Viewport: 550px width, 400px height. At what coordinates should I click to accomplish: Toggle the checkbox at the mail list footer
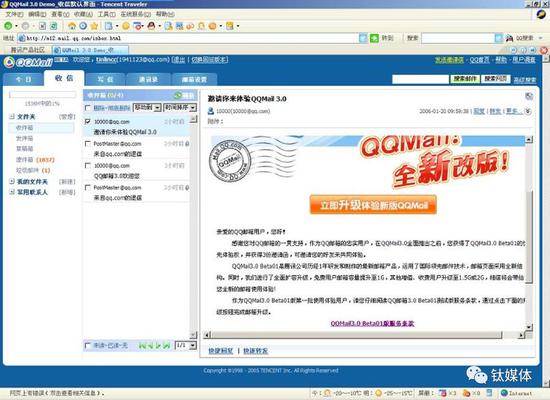88,346
